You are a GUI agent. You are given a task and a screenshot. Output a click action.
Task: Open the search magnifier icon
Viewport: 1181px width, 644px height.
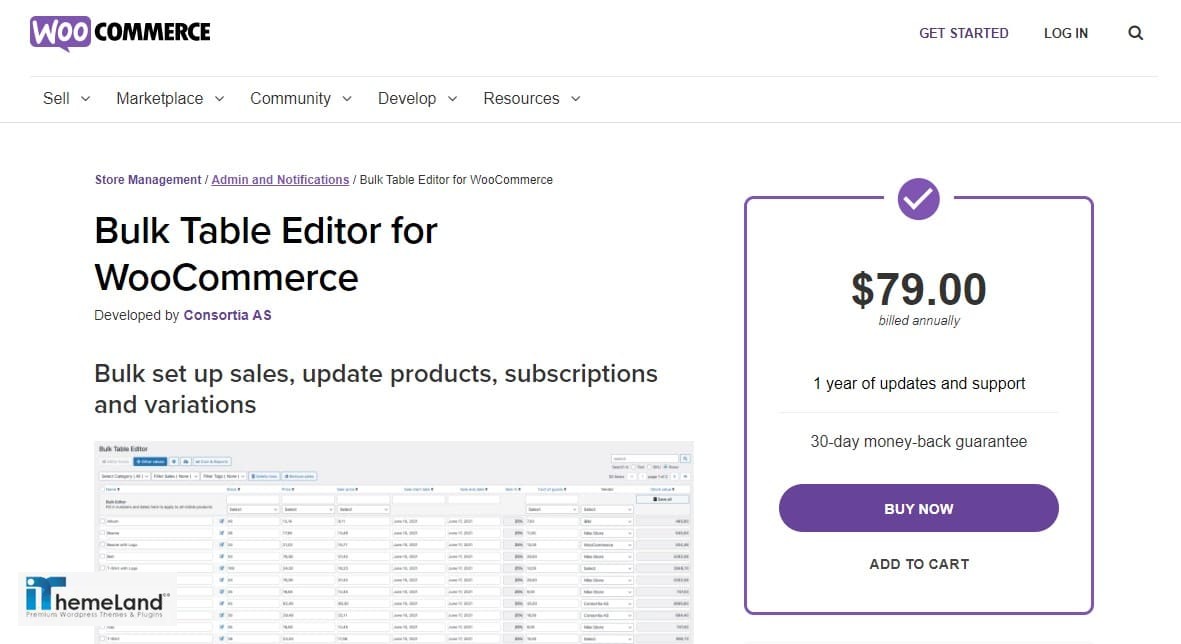tap(1136, 33)
